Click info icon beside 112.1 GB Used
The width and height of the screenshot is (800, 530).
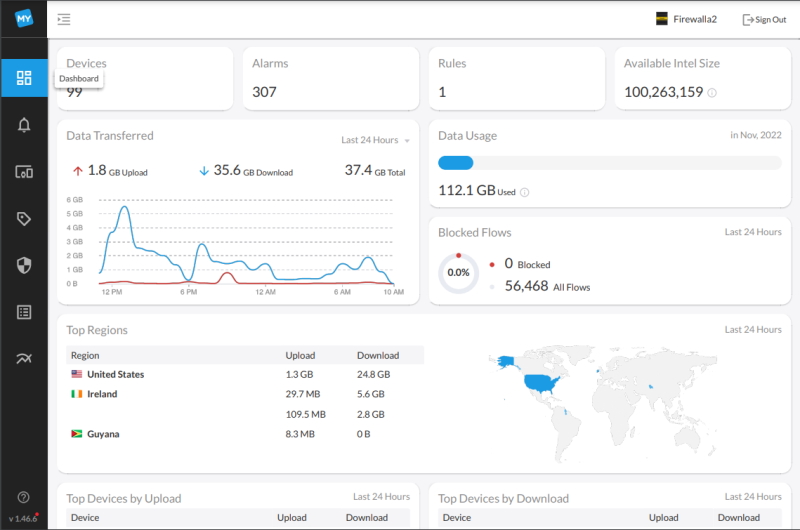[524, 192]
